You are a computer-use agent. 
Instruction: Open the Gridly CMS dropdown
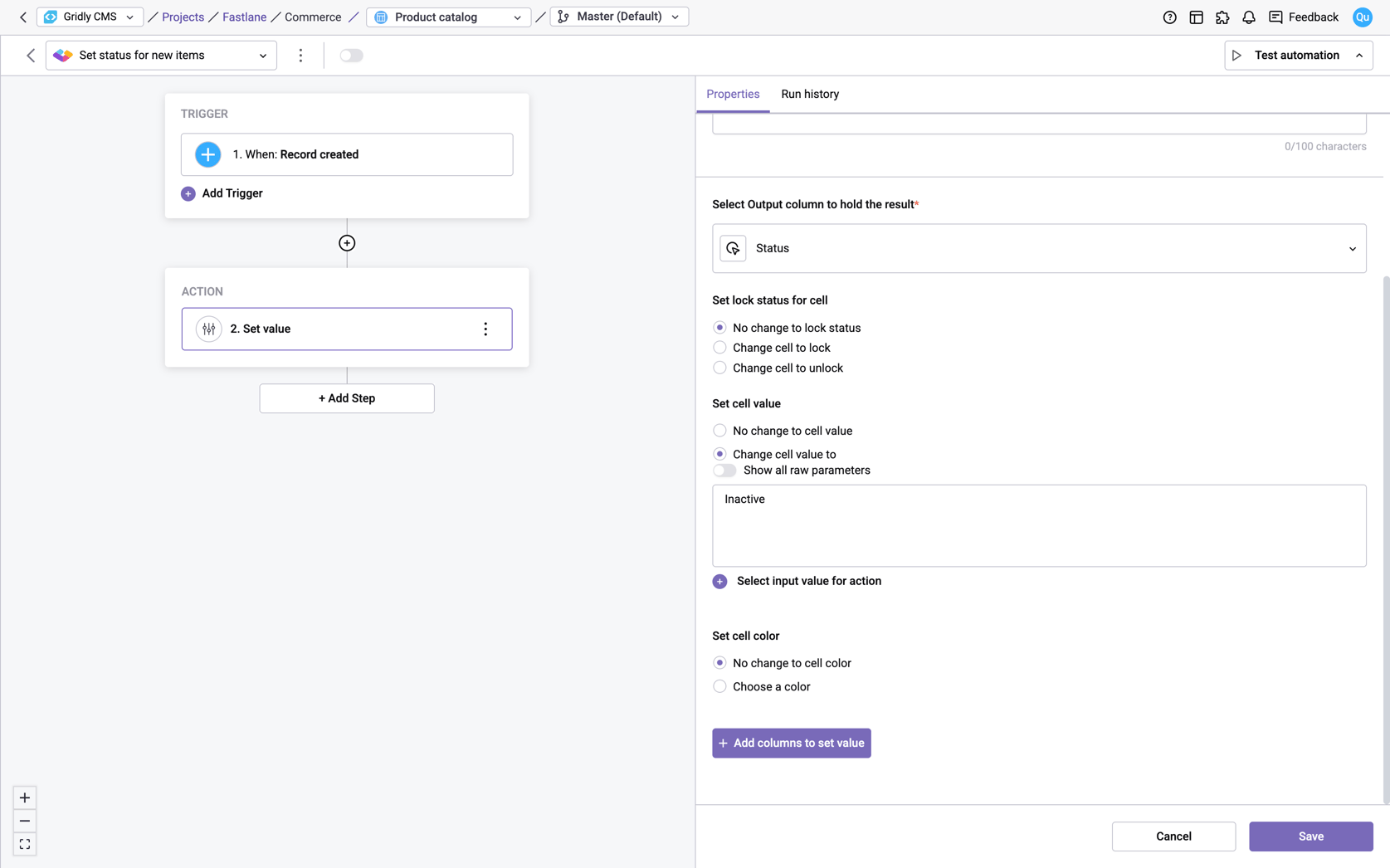click(90, 17)
